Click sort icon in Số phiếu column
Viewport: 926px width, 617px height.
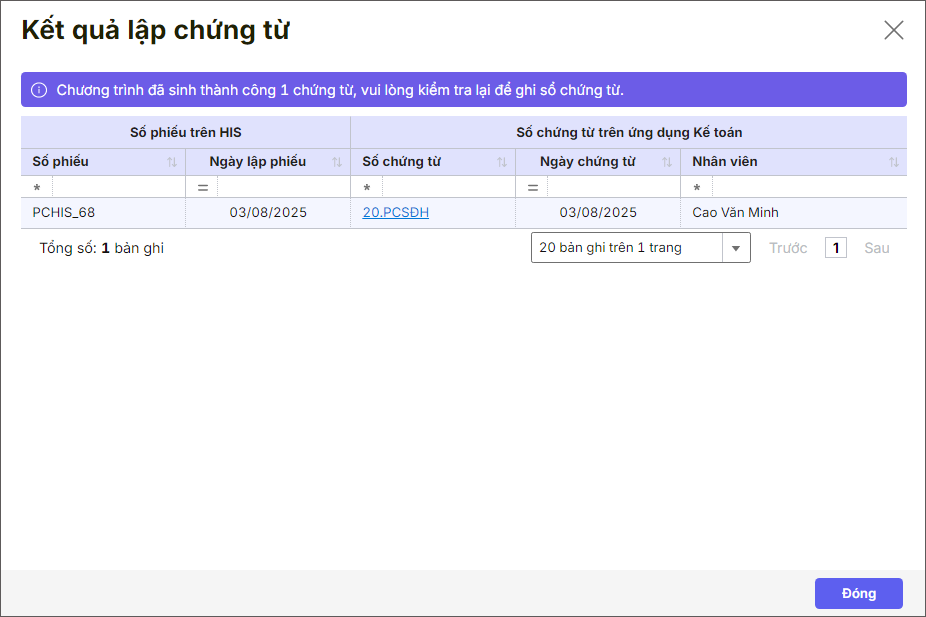(x=172, y=162)
